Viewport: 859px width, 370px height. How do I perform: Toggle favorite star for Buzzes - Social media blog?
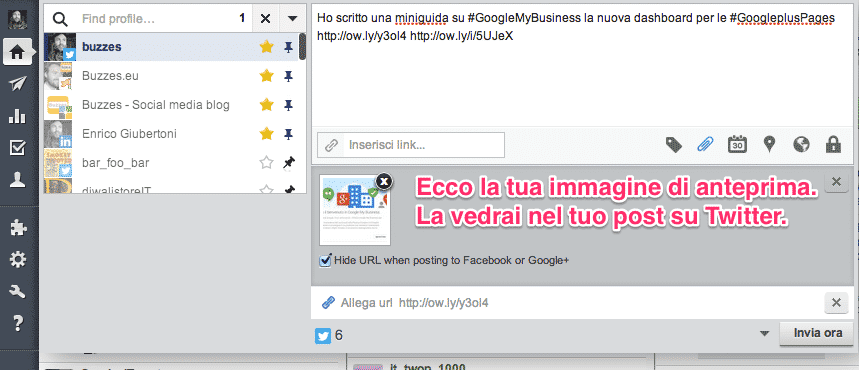pyautogui.click(x=266, y=105)
